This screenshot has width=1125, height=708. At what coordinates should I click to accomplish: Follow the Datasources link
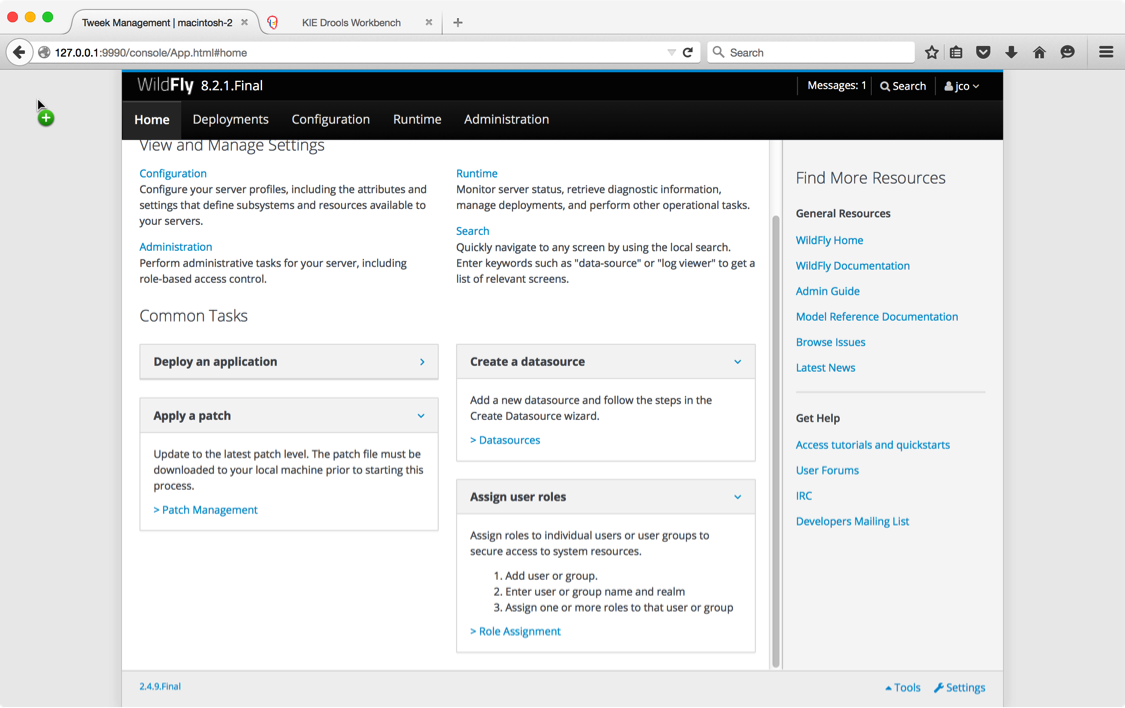click(505, 440)
